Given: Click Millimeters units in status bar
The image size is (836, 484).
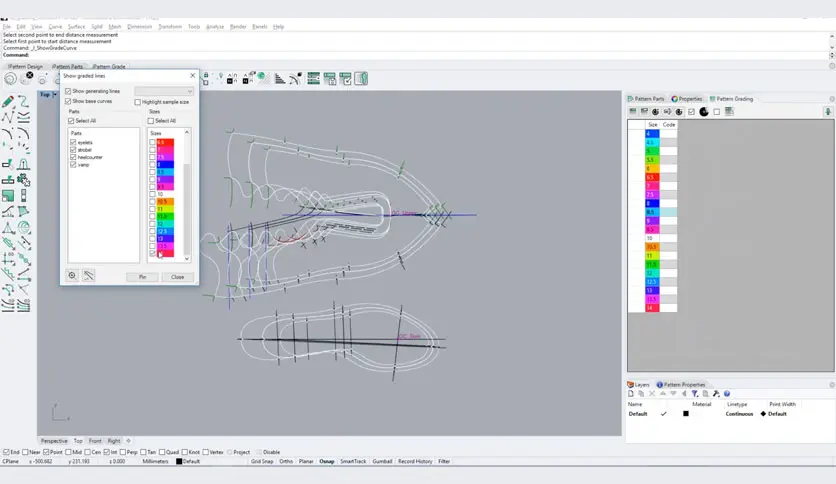Looking at the screenshot, I should 155,461.
